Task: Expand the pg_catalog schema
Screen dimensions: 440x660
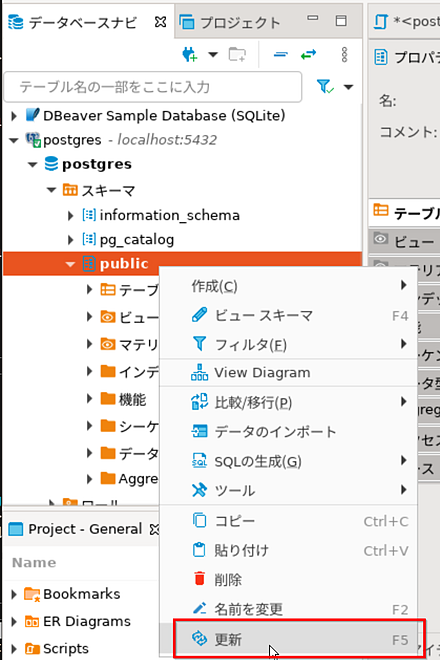Action: click(70, 240)
